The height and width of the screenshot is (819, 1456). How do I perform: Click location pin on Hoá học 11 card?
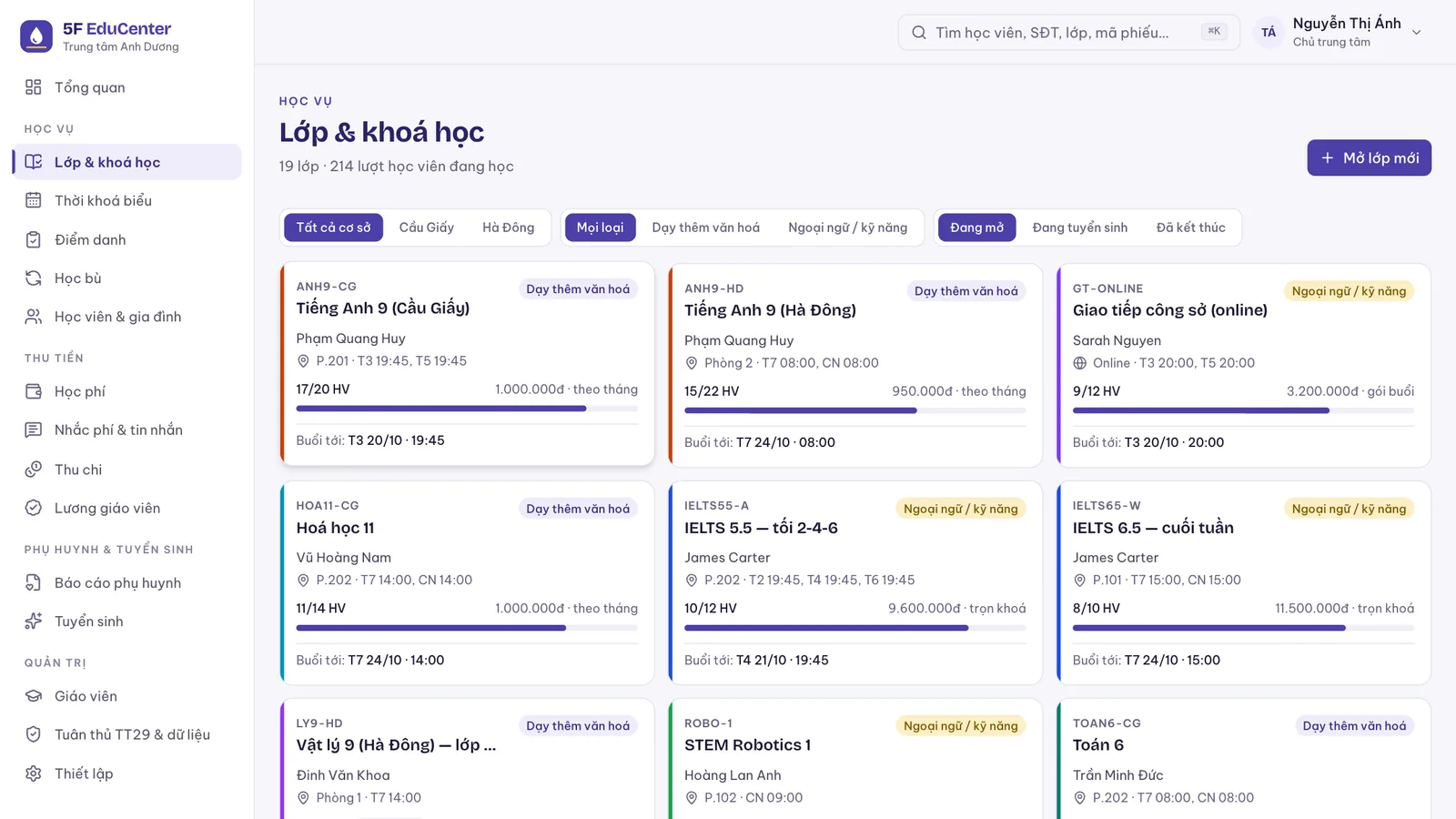click(304, 581)
